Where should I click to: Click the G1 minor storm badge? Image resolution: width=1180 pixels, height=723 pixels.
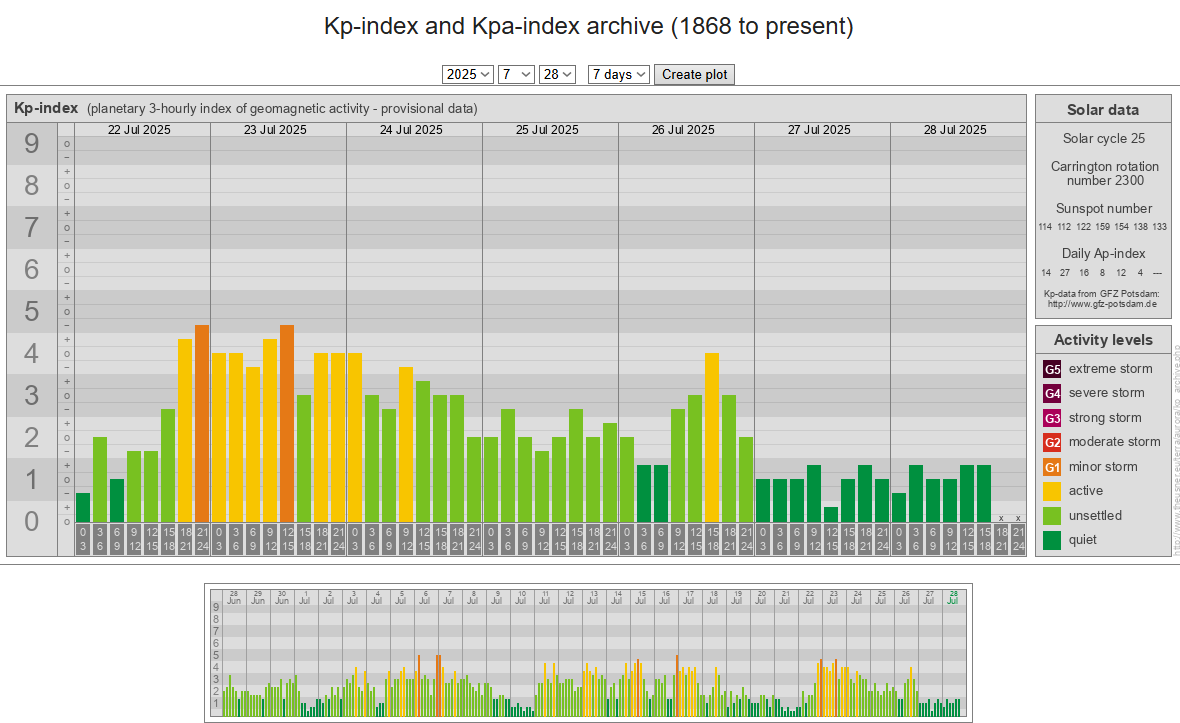1052,467
